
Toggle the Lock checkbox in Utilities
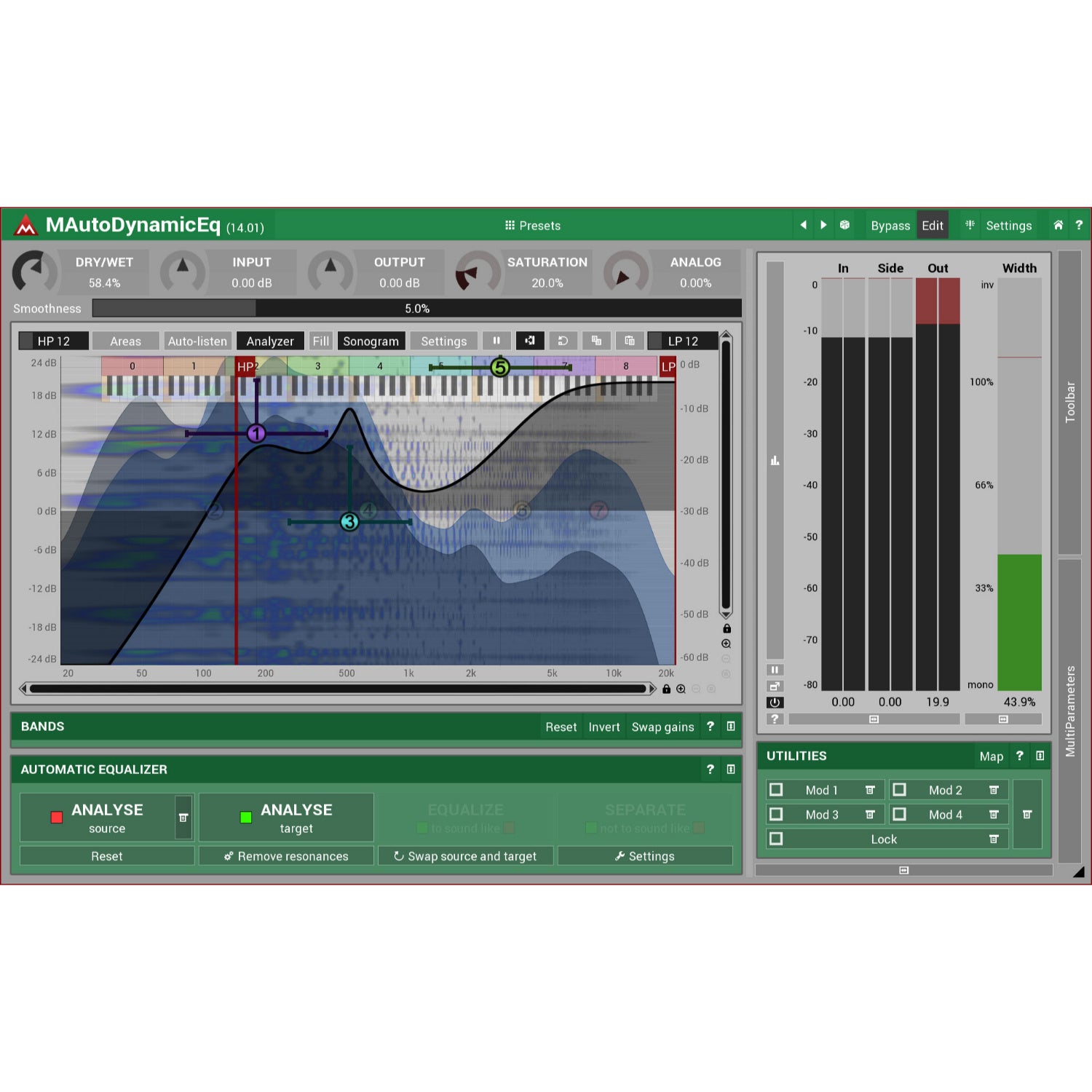(x=776, y=839)
